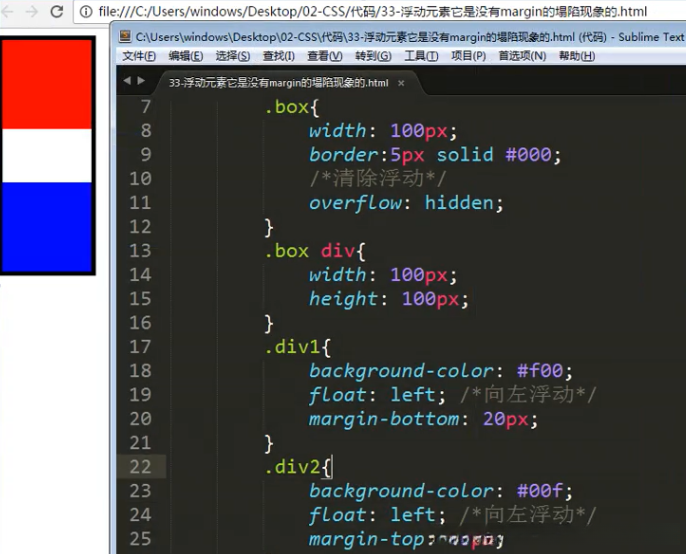The width and height of the screenshot is (686, 554).
Task: Click the .div1 selector on line 17
Action: [x=292, y=347]
